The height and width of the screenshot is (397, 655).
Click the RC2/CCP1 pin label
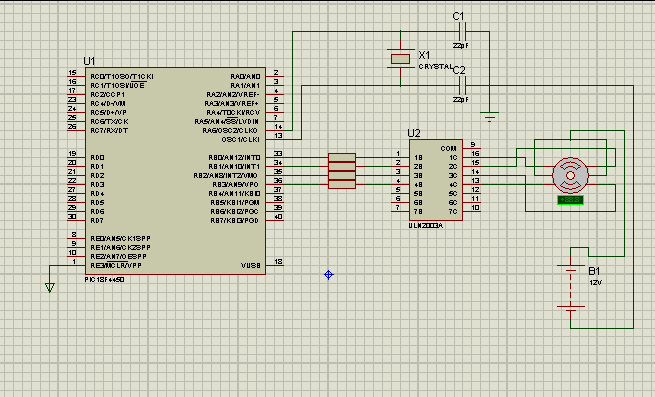(x=108, y=94)
